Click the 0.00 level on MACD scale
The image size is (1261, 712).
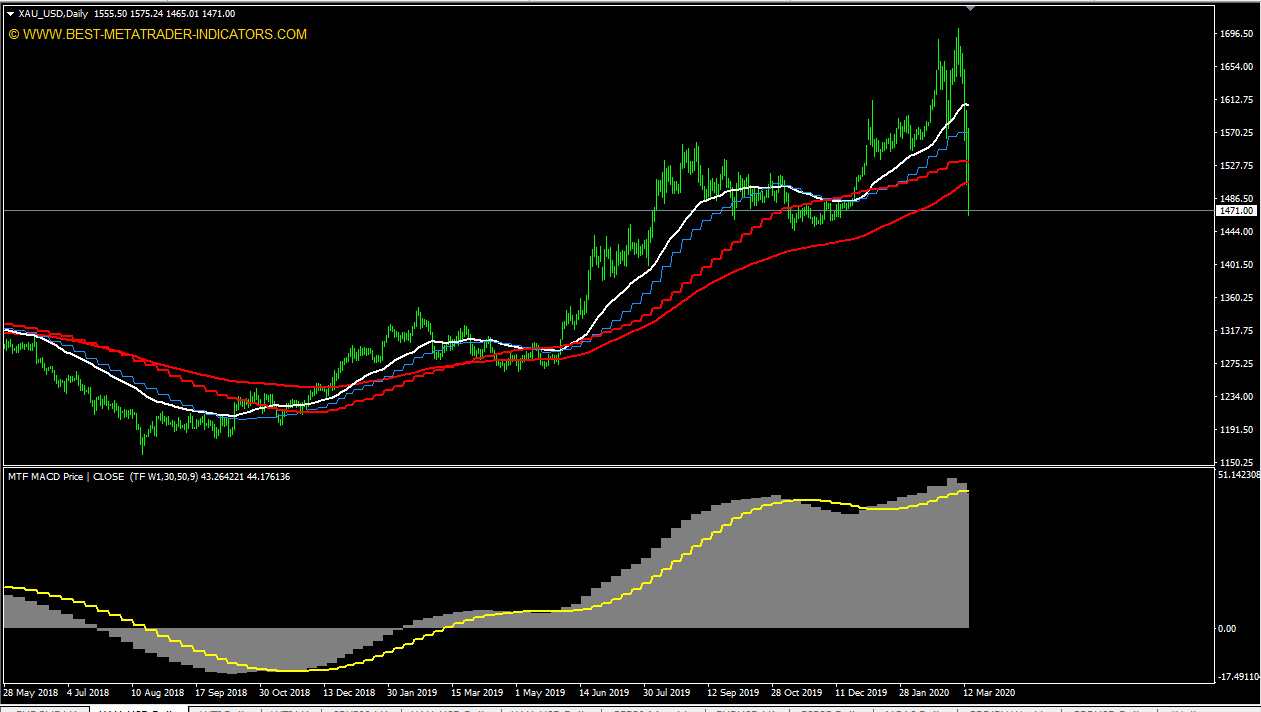tap(1227, 629)
